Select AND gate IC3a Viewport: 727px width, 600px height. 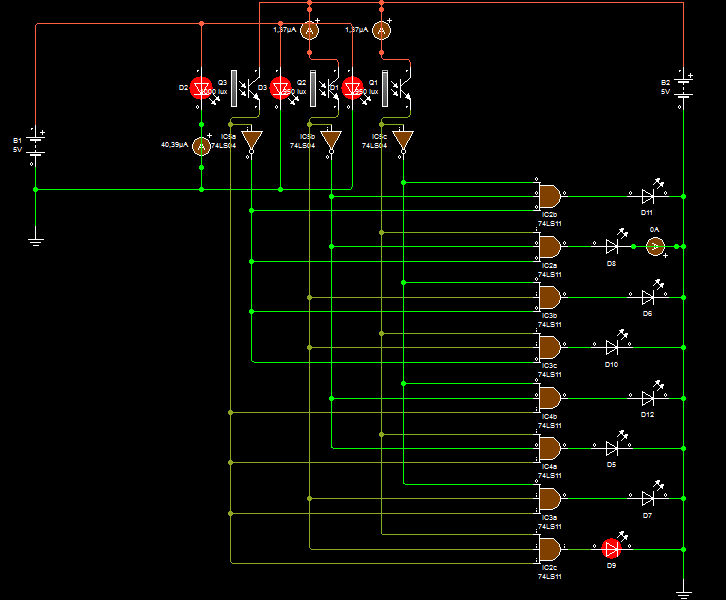coord(550,499)
